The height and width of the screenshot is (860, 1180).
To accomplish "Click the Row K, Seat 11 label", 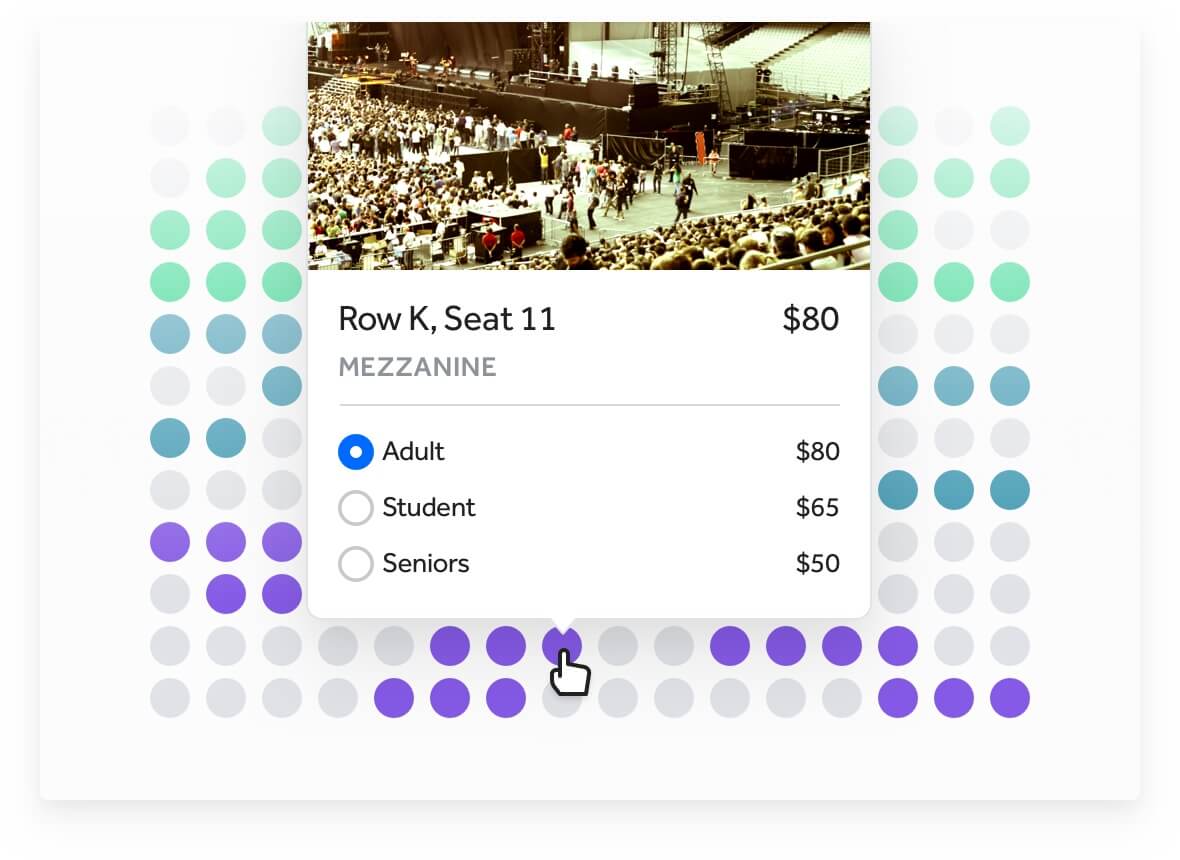I will click(x=447, y=319).
